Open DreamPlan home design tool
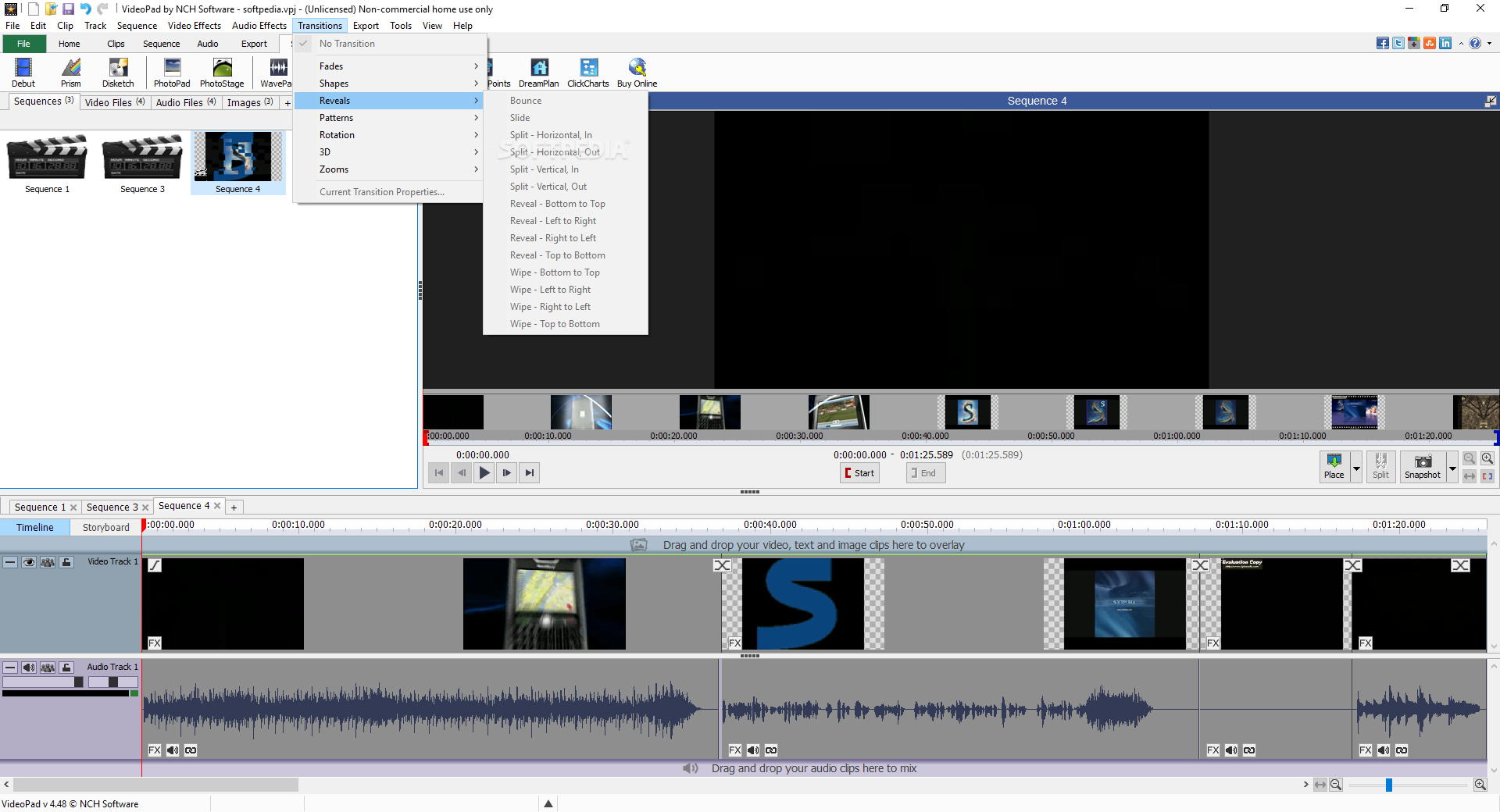1500x812 pixels. pos(539,73)
